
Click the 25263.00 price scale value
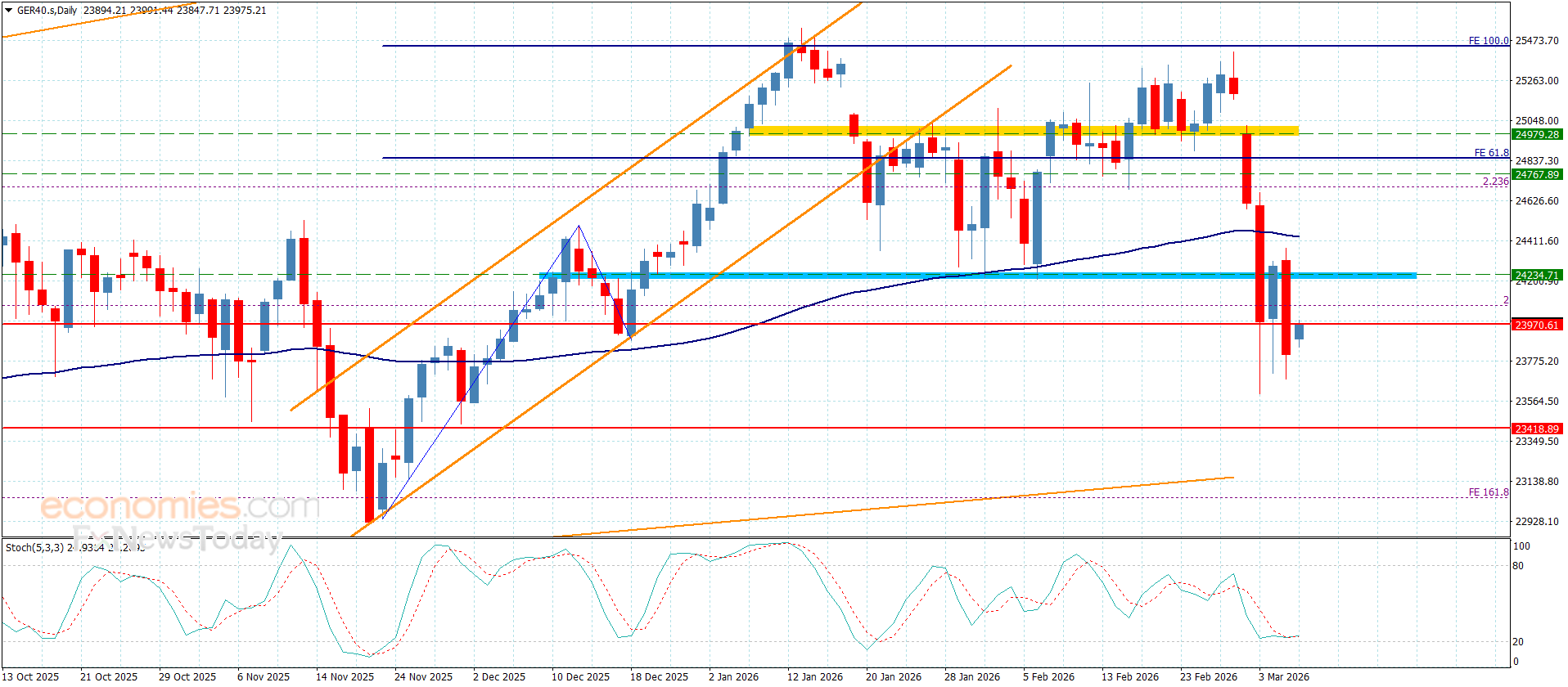tap(1537, 81)
